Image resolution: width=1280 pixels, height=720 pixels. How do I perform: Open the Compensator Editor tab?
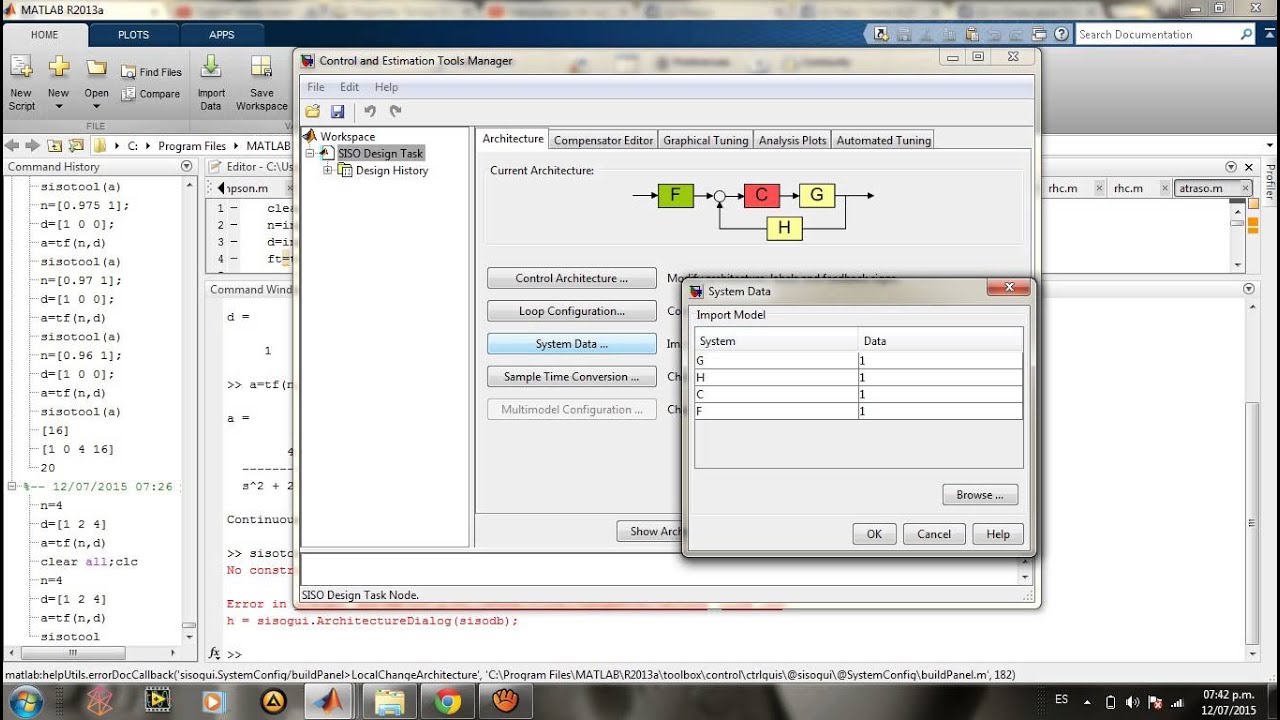click(603, 140)
